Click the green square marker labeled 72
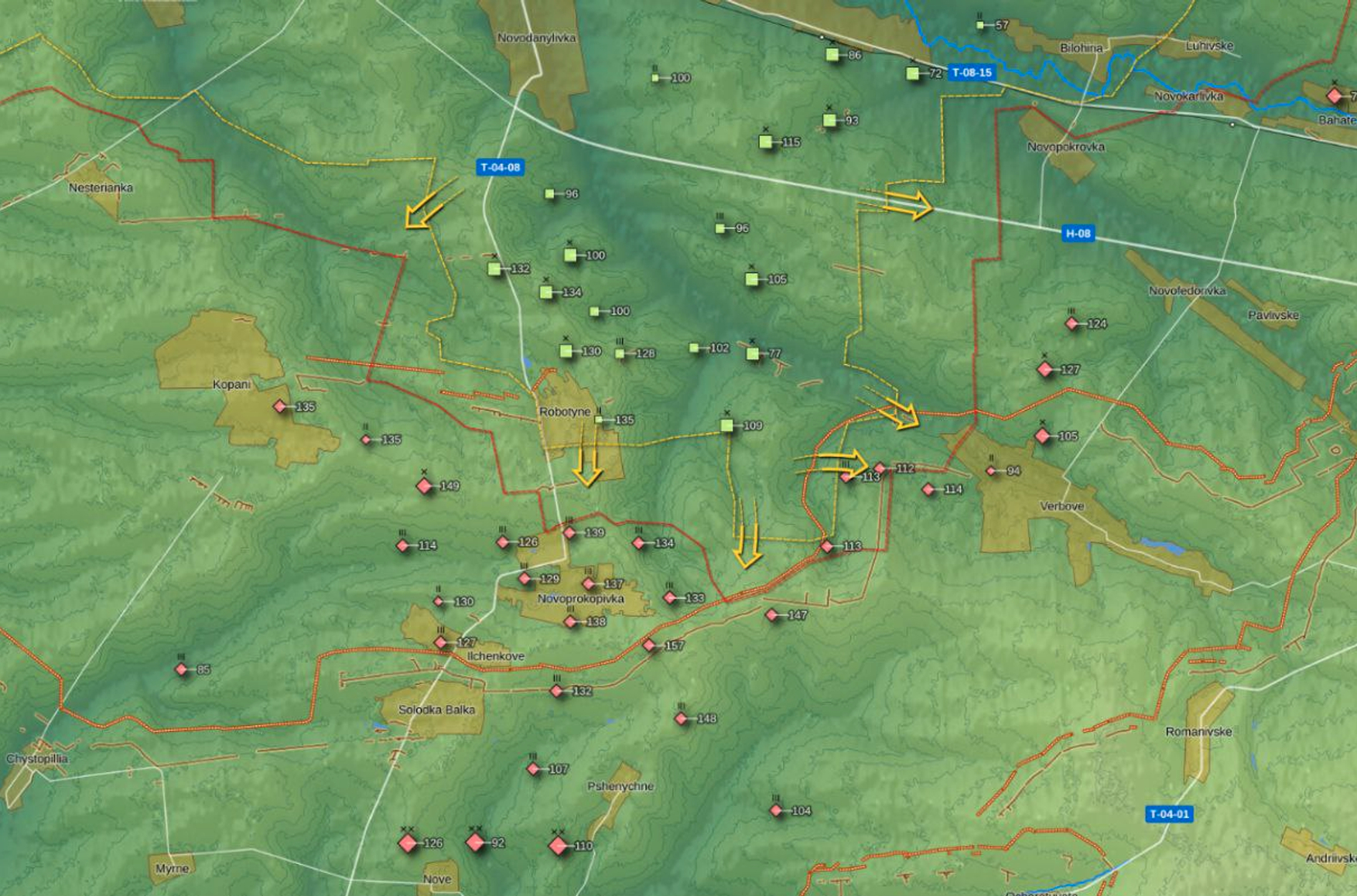The image size is (1357, 896). tap(913, 74)
